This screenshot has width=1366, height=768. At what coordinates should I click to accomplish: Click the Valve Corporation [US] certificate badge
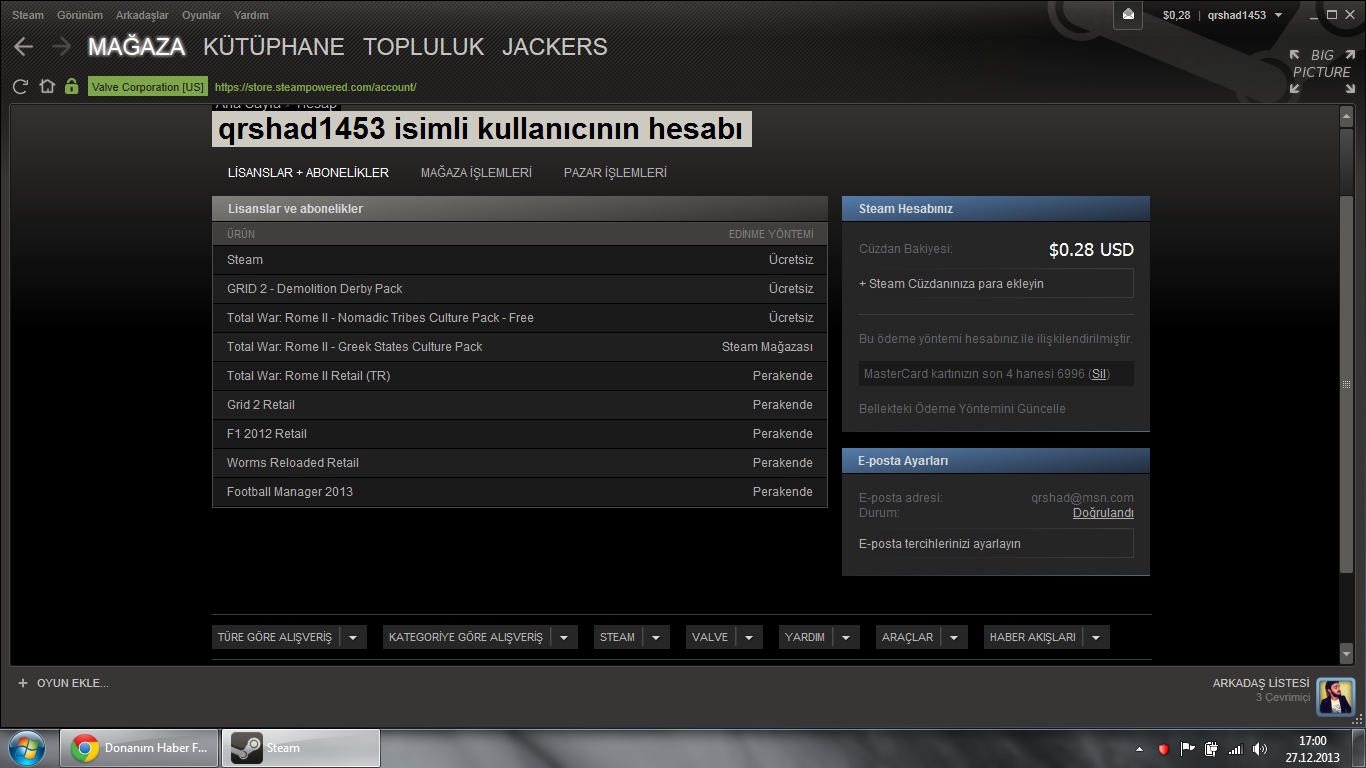click(148, 87)
